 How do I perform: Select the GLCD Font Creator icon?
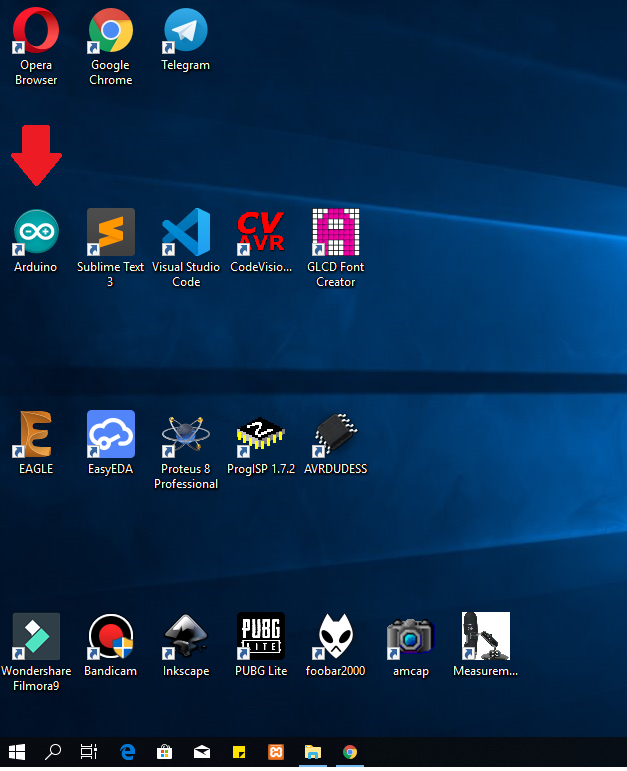tap(336, 232)
